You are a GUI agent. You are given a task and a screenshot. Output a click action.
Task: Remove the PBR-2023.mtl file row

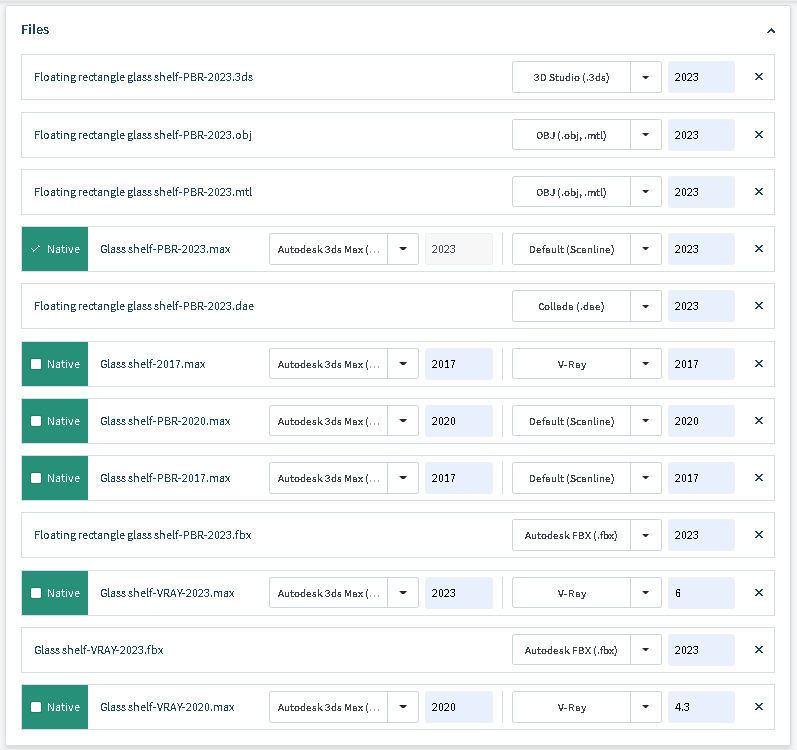point(758,192)
